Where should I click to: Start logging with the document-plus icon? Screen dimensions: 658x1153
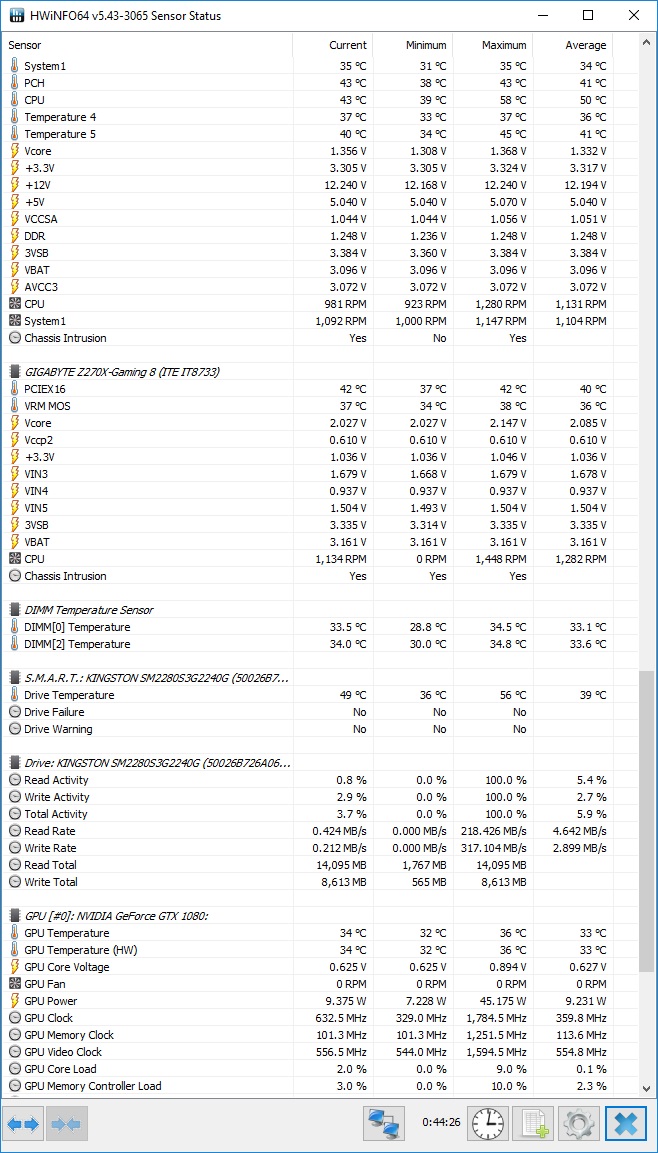coord(532,1124)
